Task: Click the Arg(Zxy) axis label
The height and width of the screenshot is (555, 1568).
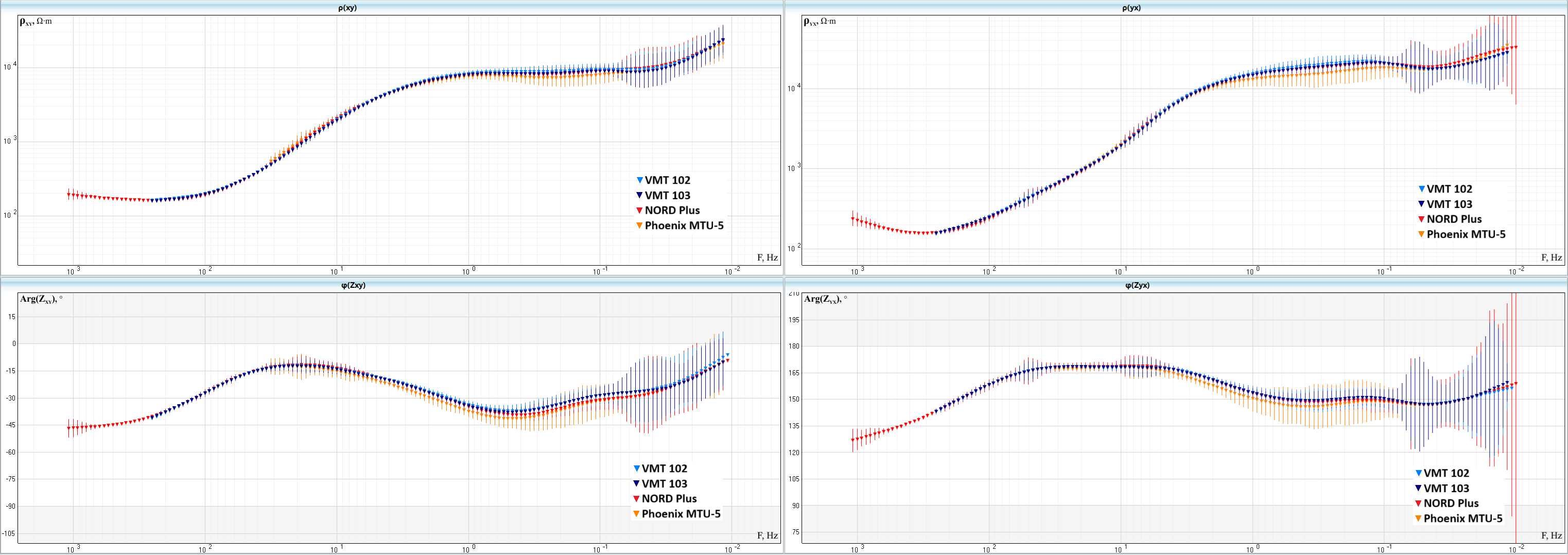Action: click(x=41, y=299)
